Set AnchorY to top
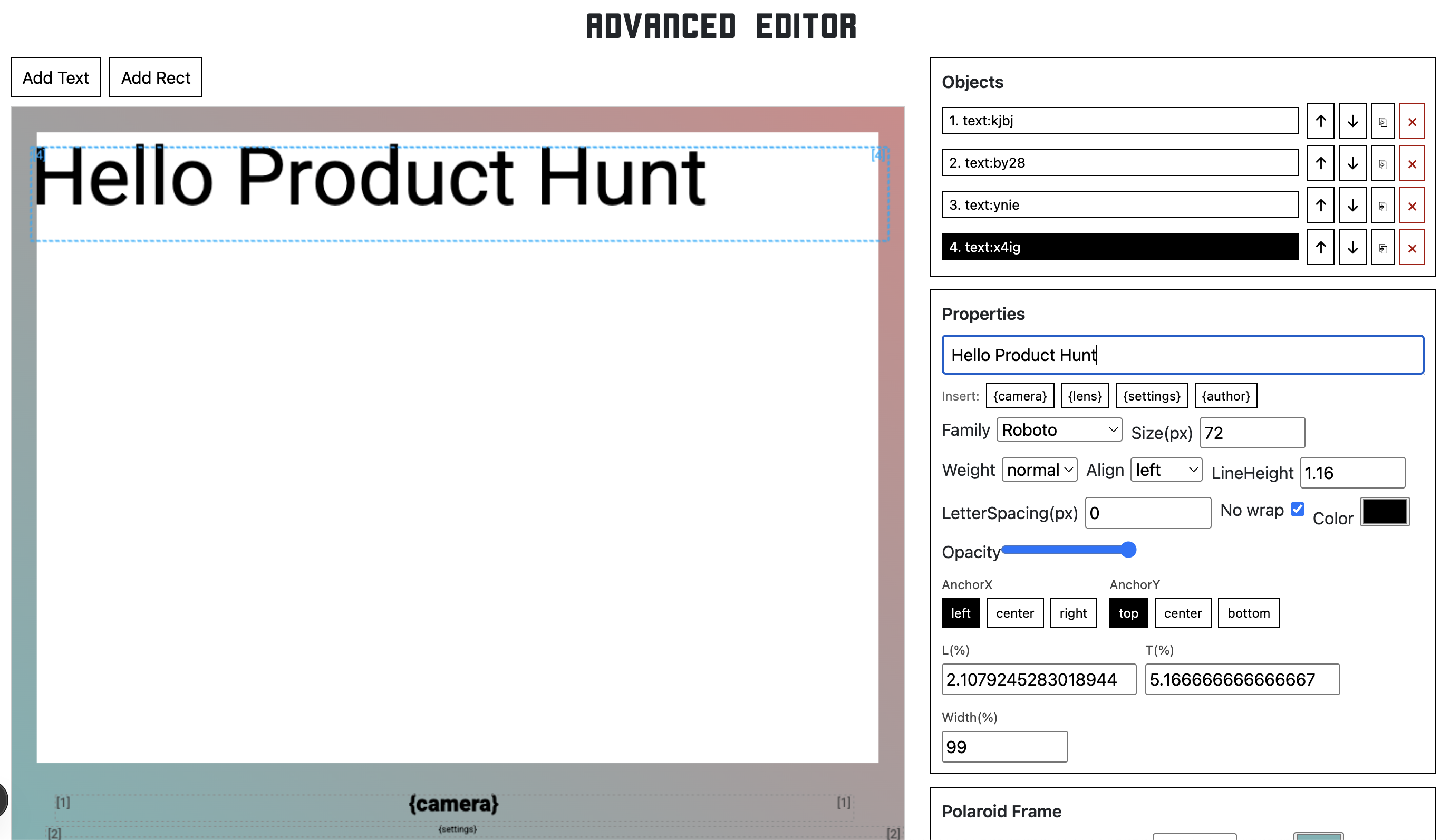Viewport: 1450px width, 840px height. [x=1128, y=613]
